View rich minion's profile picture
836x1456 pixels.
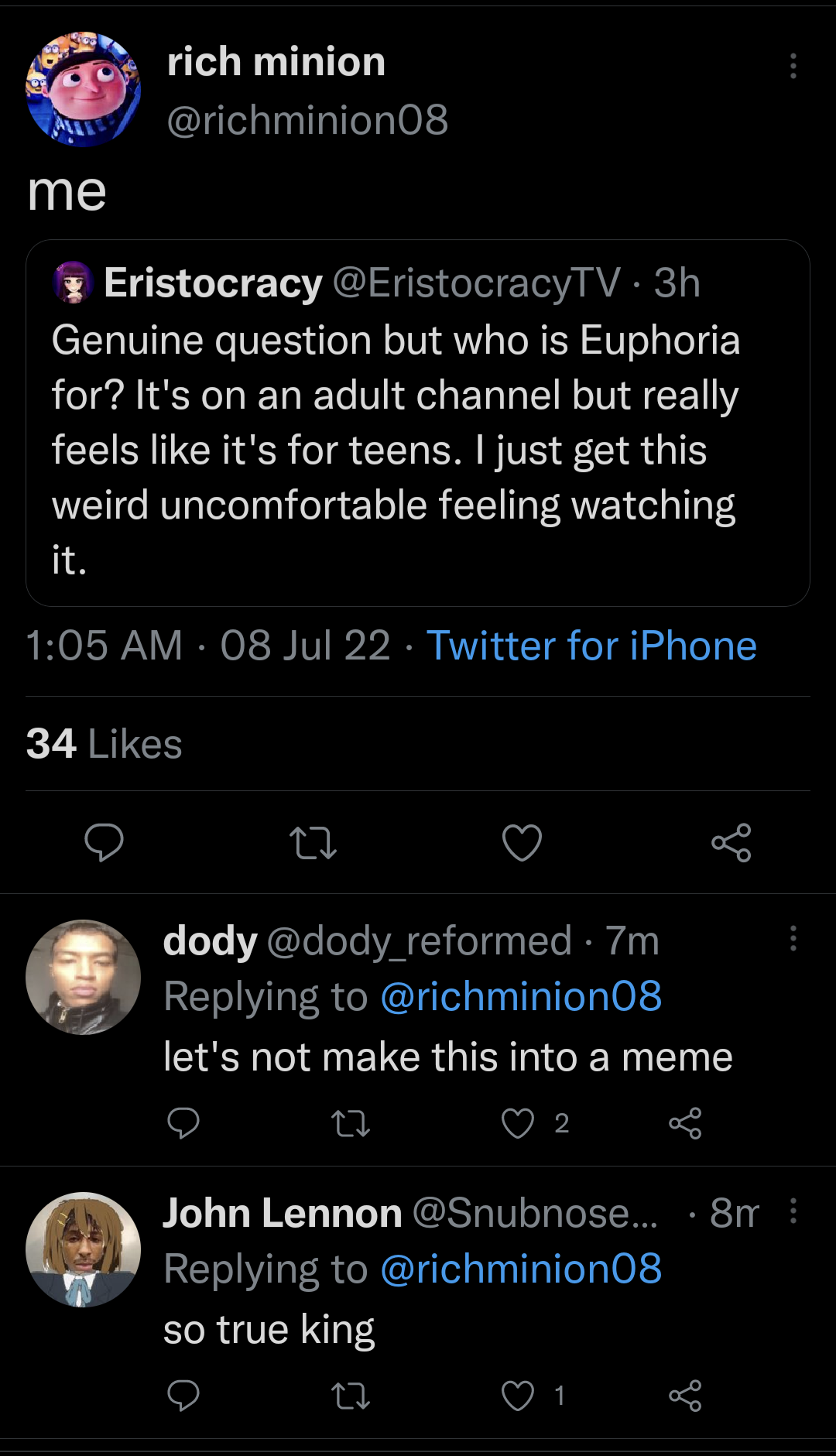coord(84,89)
